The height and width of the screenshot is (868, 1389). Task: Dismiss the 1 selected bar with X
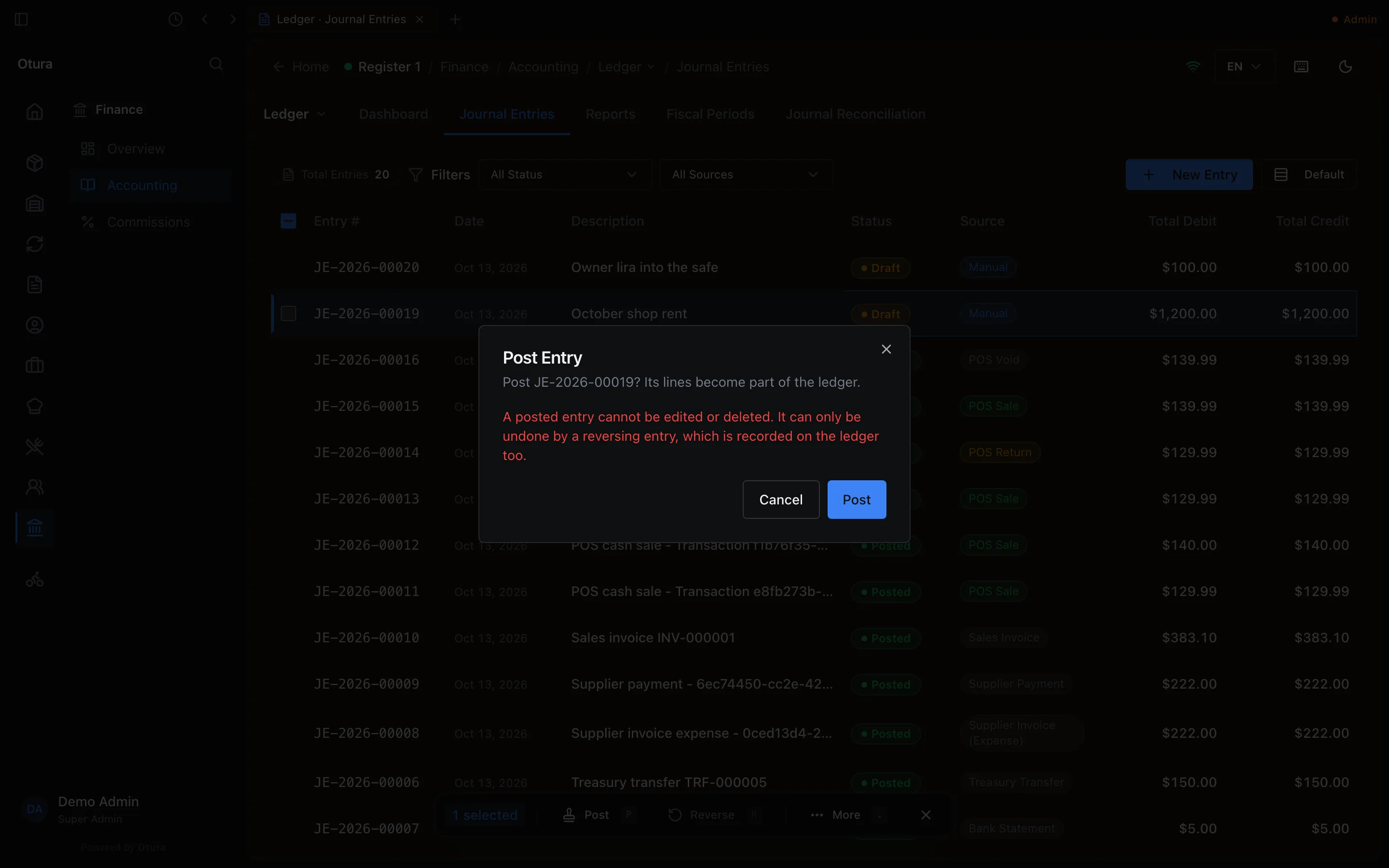point(926,814)
